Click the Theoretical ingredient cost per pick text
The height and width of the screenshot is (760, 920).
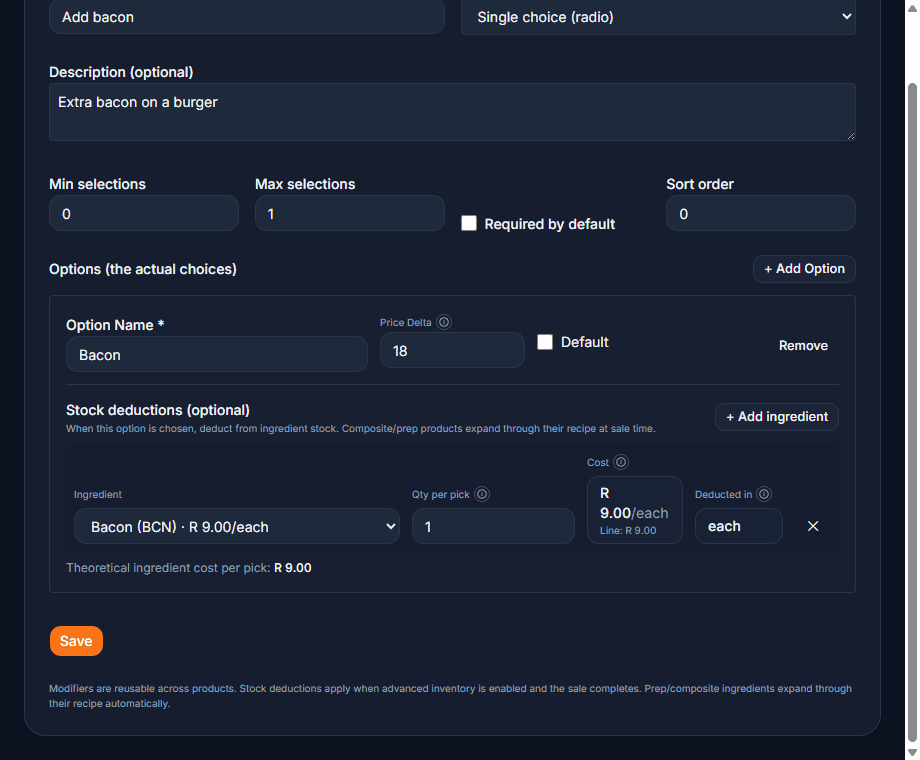(x=188, y=568)
